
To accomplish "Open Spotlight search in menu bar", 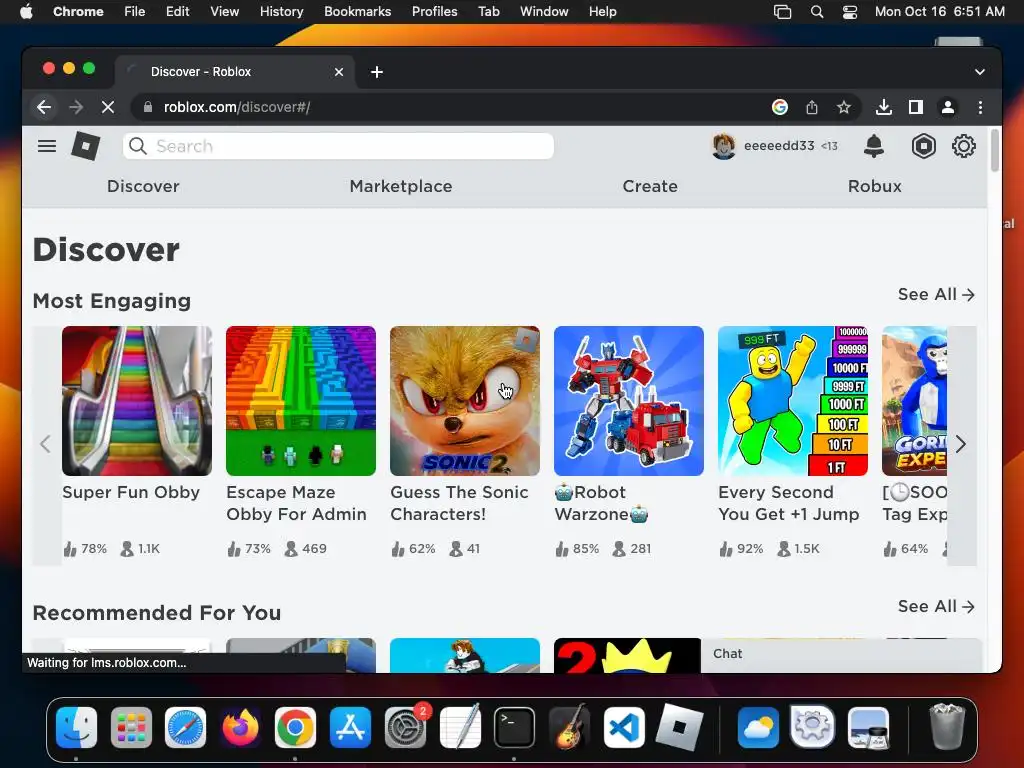I will [816, 12].
